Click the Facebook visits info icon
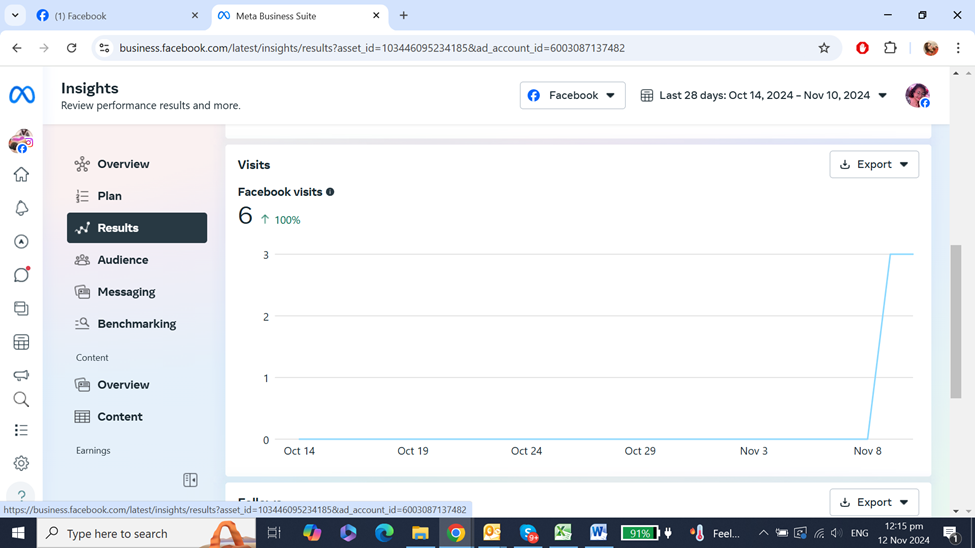975x548 pixels. tap(330, 192)
